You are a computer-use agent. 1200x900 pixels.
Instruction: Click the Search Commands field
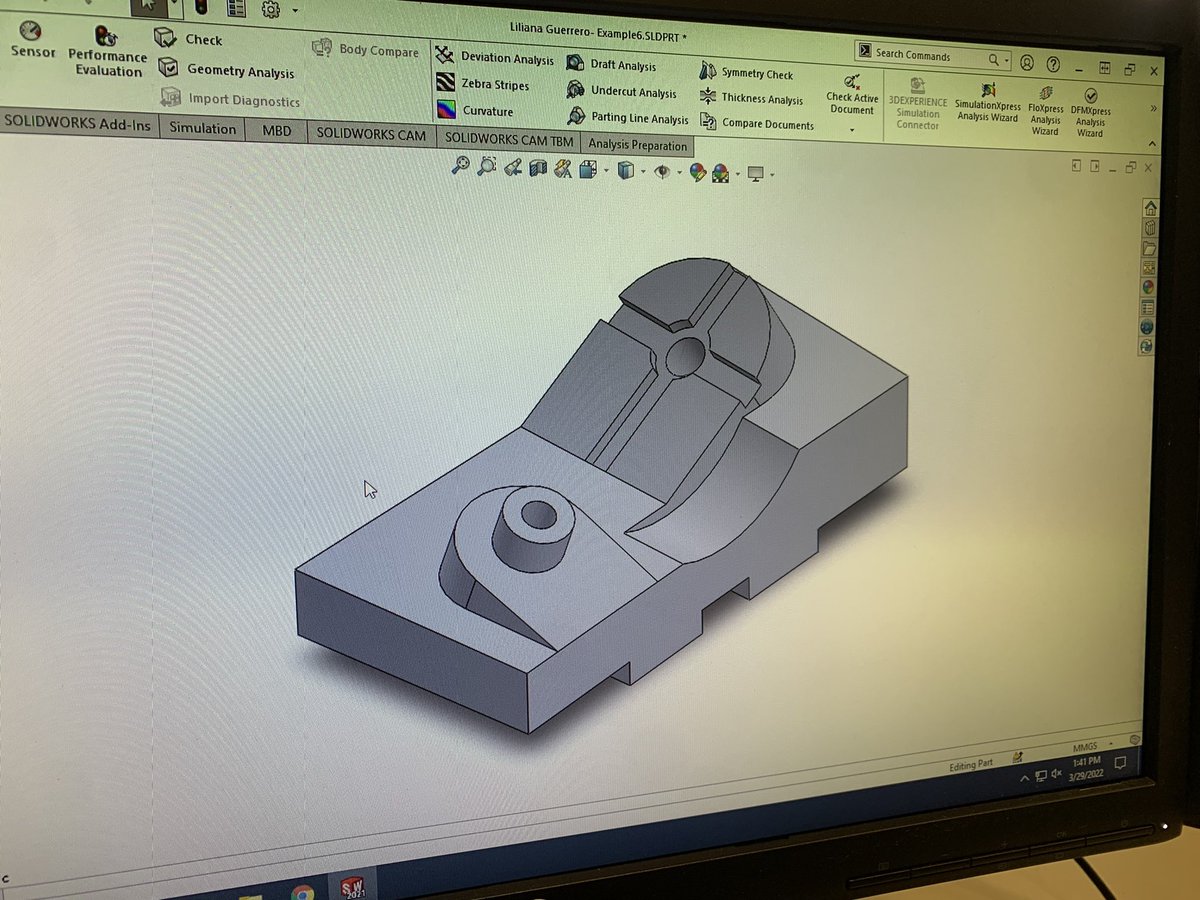click(x=932, y=54)
